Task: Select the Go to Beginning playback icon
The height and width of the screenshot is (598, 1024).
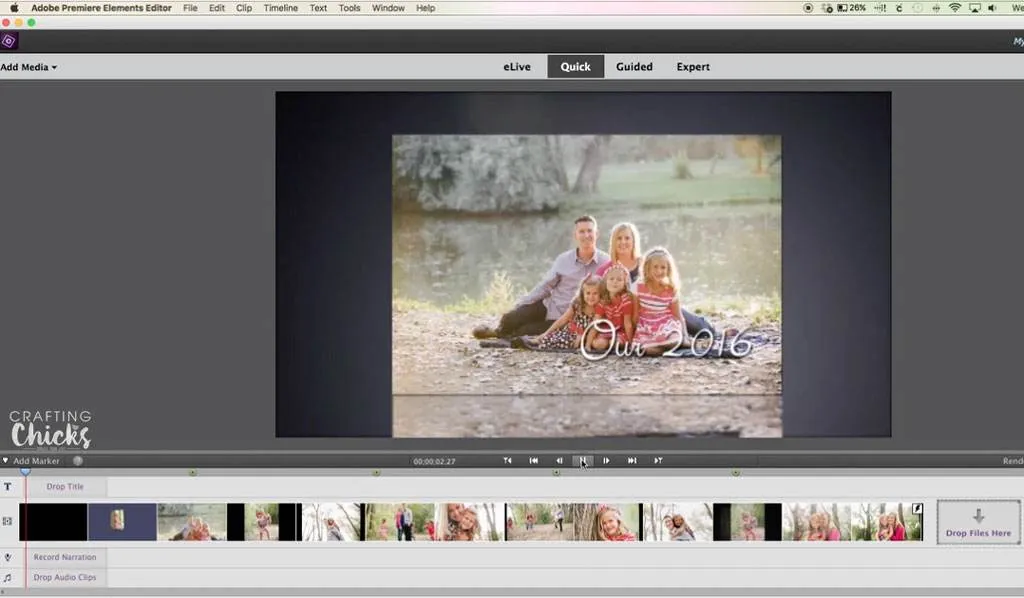Action: [533, 460]
